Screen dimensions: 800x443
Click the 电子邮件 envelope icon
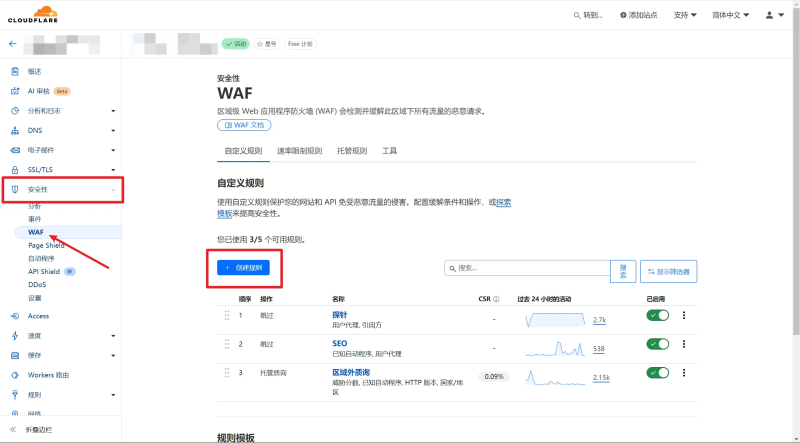15,150
